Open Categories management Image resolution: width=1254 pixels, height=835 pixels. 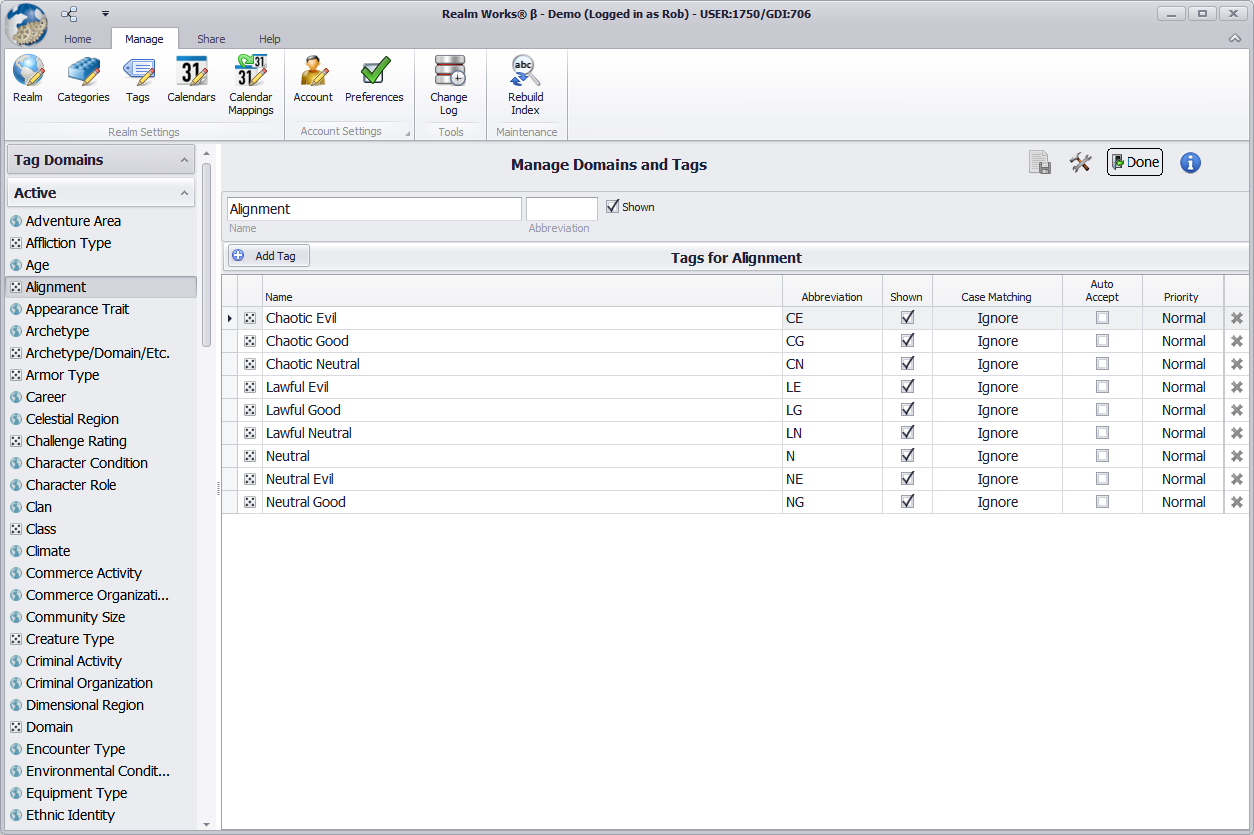click(x=83, y=79)
